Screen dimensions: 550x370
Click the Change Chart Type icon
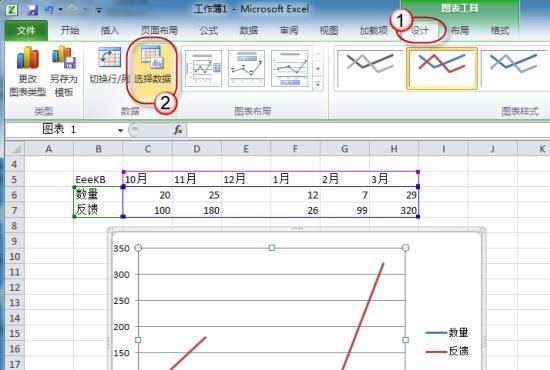(x=27, y=58)
